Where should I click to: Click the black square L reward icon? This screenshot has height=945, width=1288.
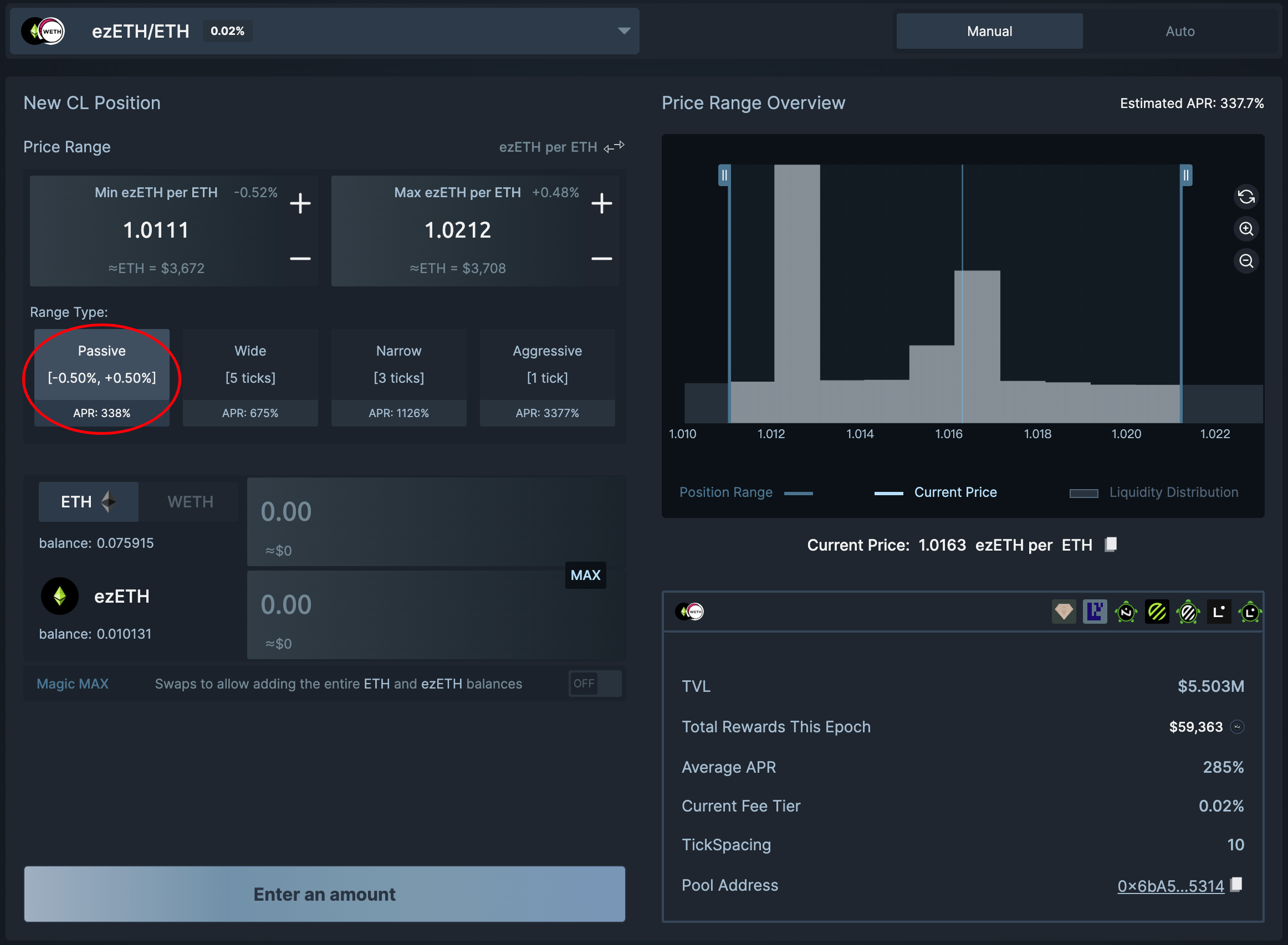pos(1219,612)
